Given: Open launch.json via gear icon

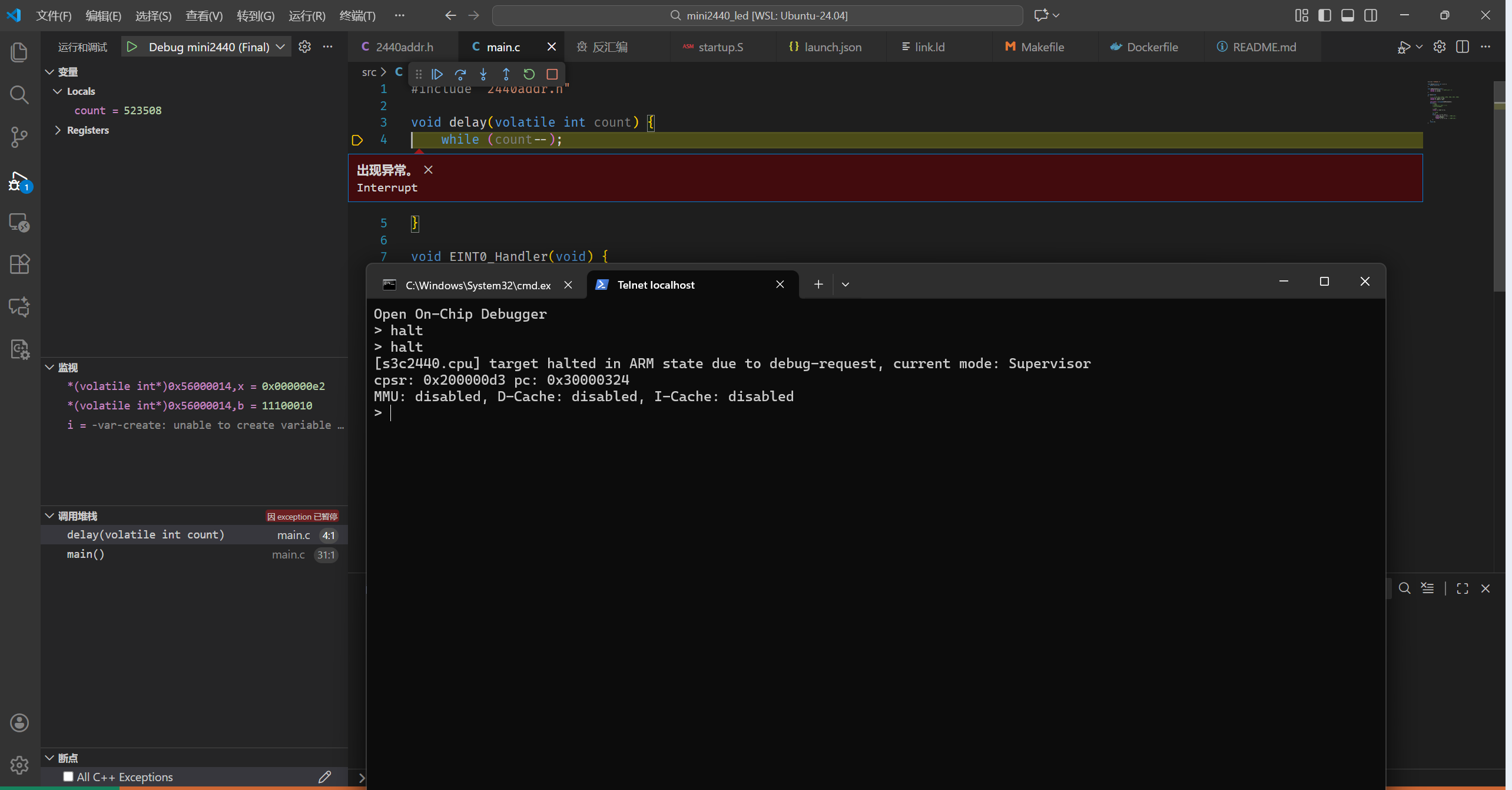Looking at the screenshot, I should [x=304, y=47].
